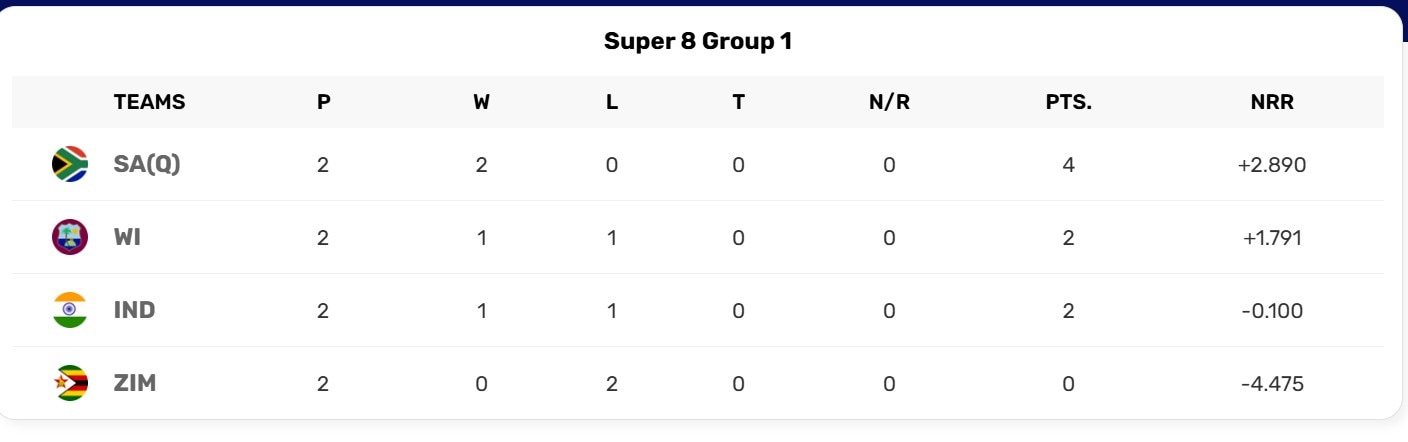Click South Africa's points value of 4

click(1068, 165)
